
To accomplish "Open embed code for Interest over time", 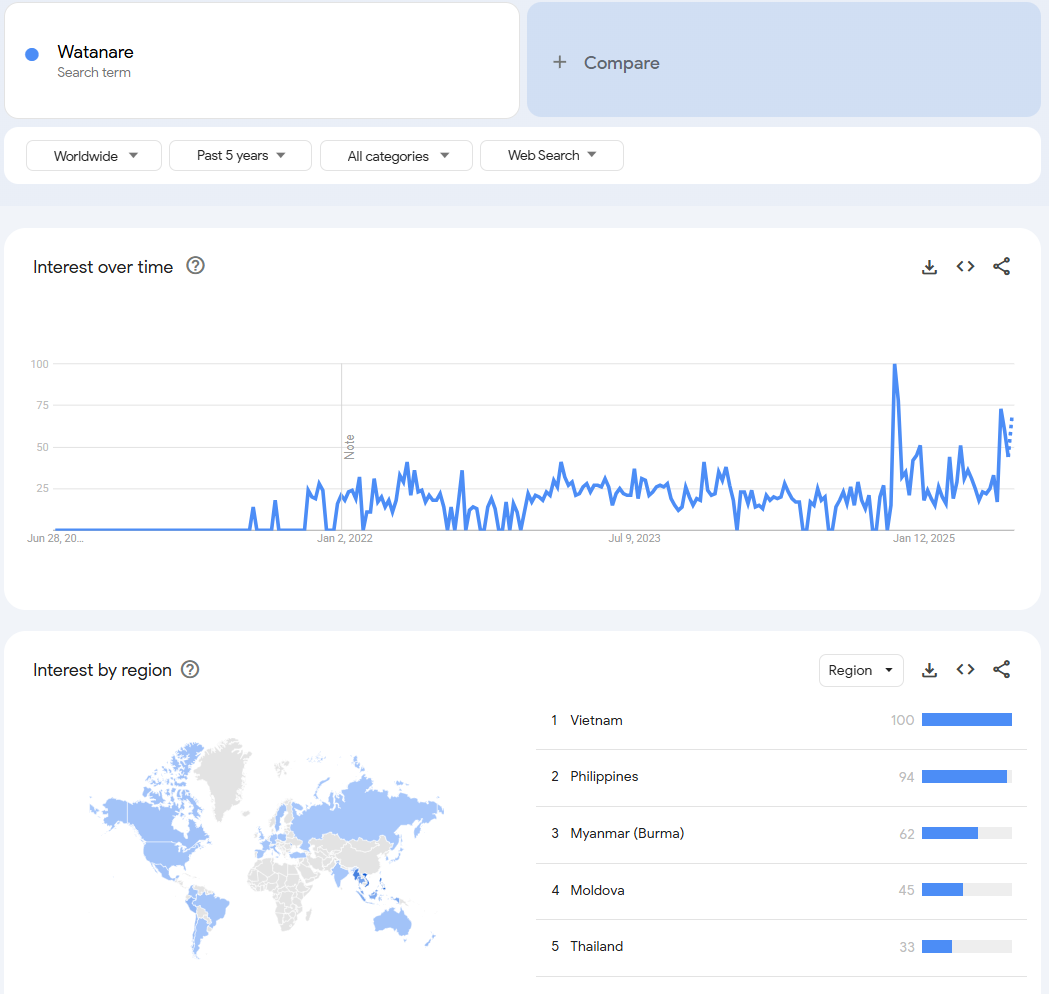I will (965, 267).
